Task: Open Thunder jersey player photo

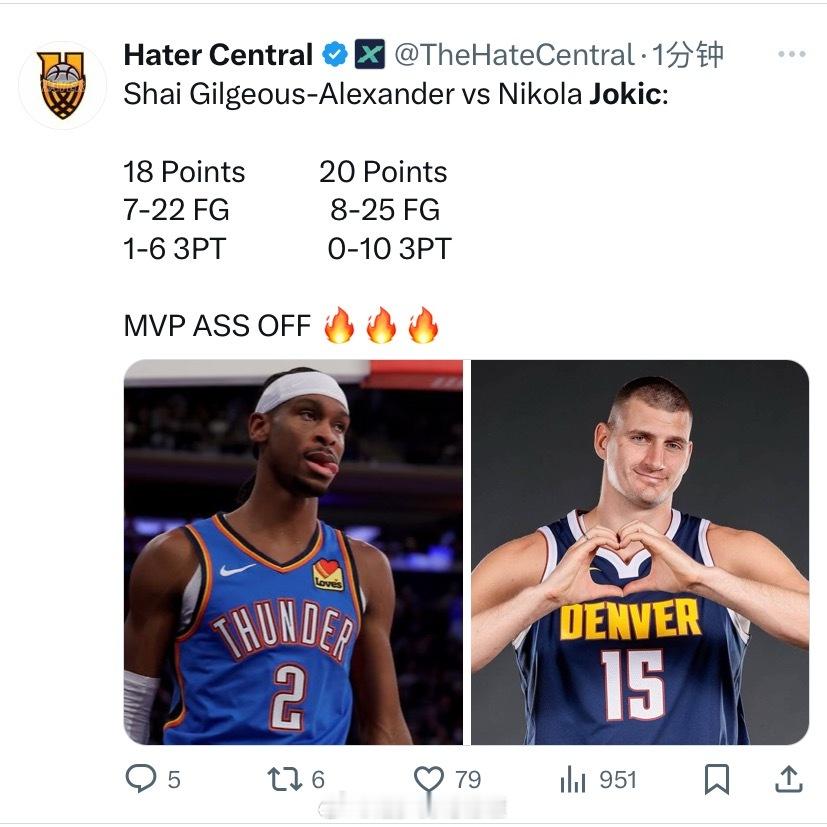Action: (293, 552)
